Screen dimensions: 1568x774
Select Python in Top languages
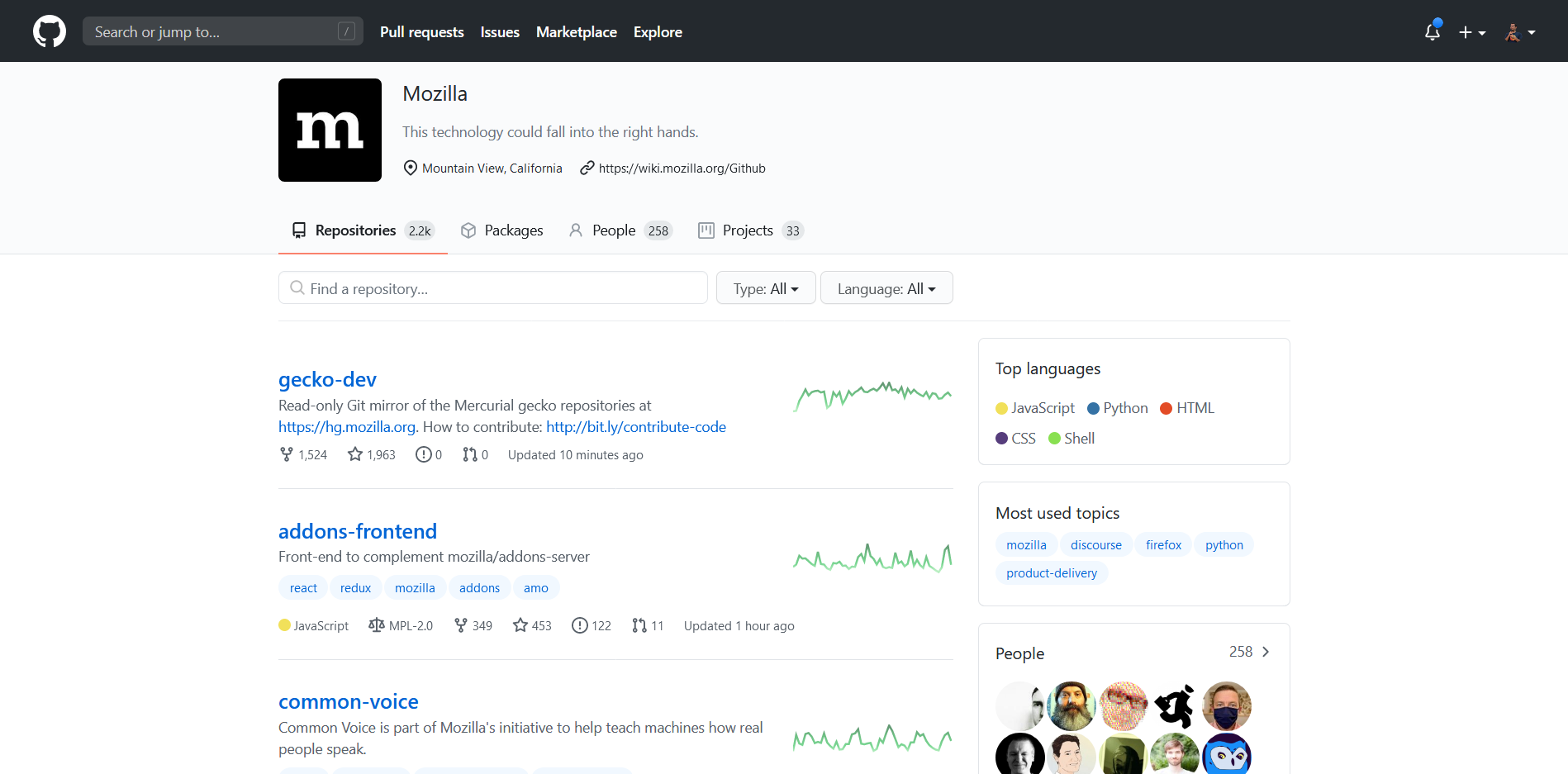coord(1118,408)
